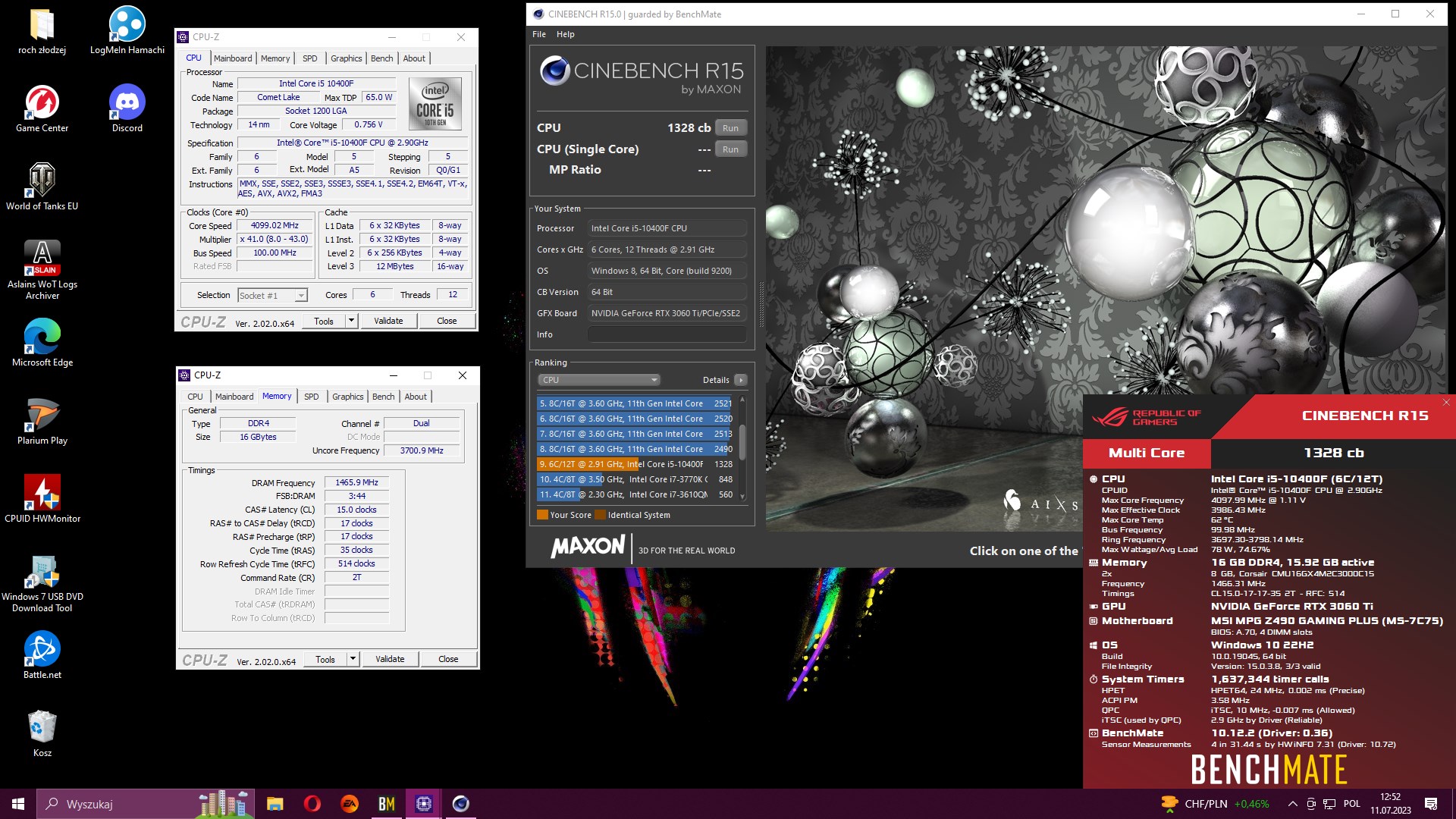
Task: Switch to Cinebench taskbar icon
Action: pos(460,804)
